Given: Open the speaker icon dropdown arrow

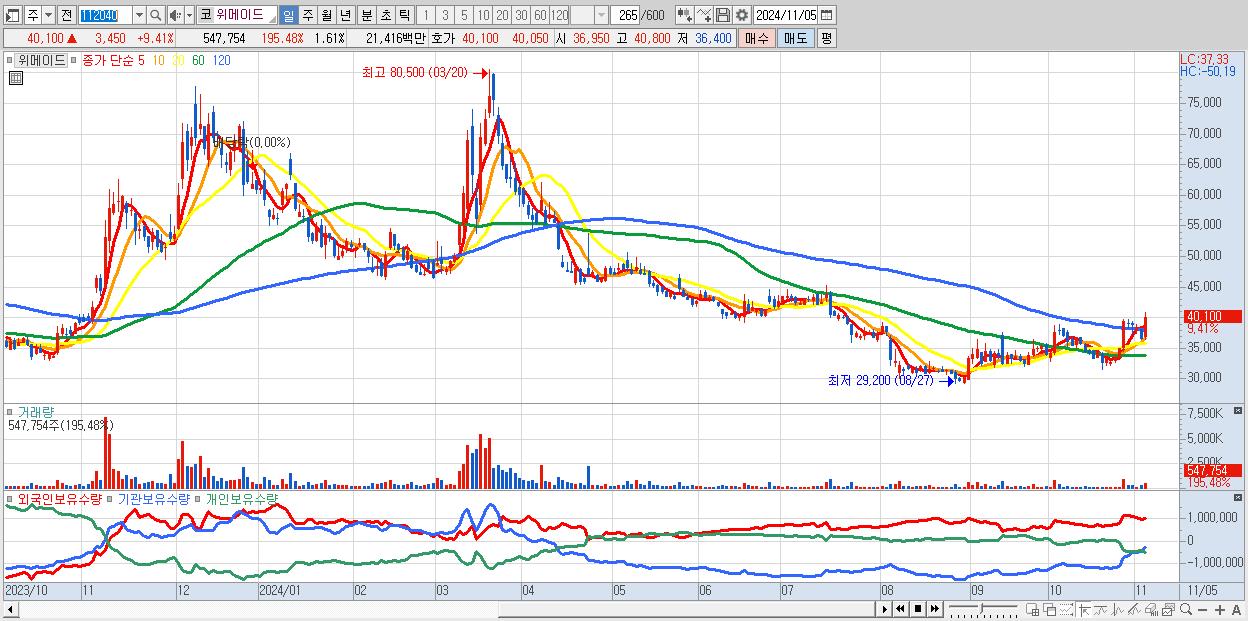Looking at the screenshot, I should click(189, 15).
